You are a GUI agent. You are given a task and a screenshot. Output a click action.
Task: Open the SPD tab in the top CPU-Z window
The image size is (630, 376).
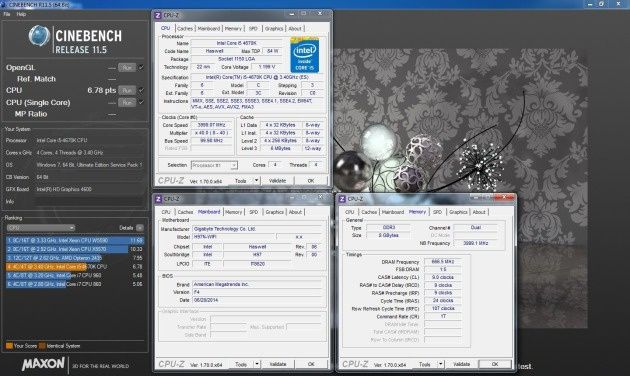coord(253,29)
